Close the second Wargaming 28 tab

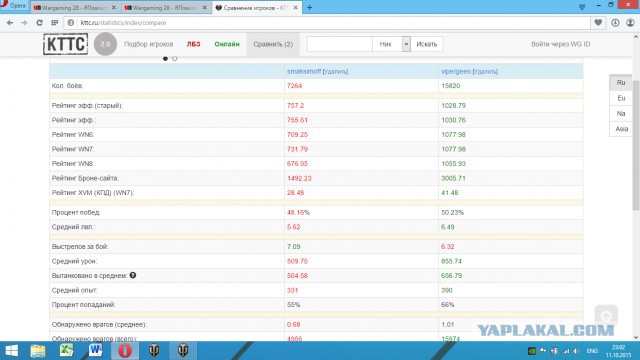(x=204, y=8)
